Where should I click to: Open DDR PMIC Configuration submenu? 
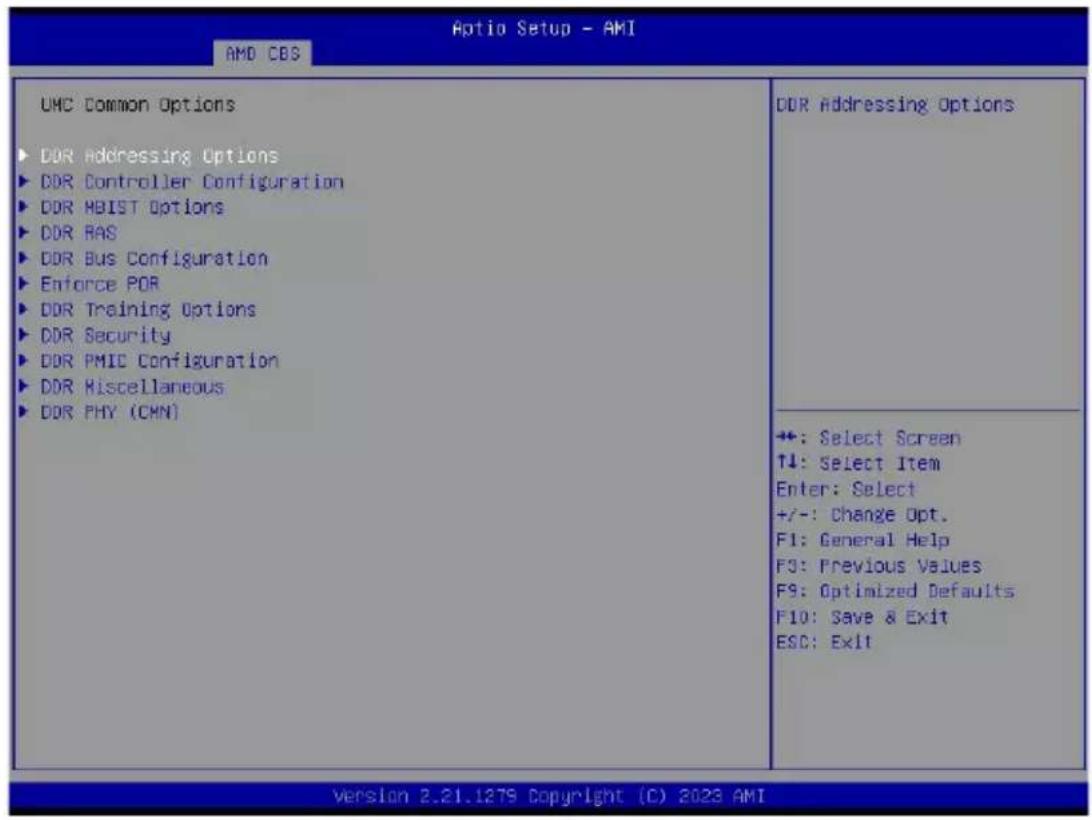[x=159, y=361]
